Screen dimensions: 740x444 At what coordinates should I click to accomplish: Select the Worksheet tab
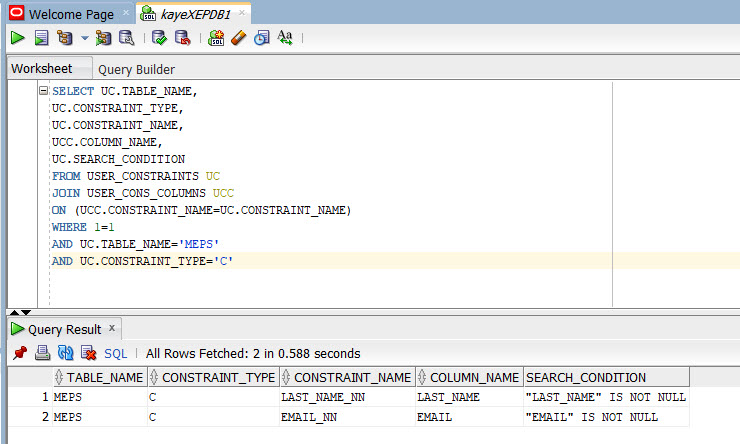(42, 69)
